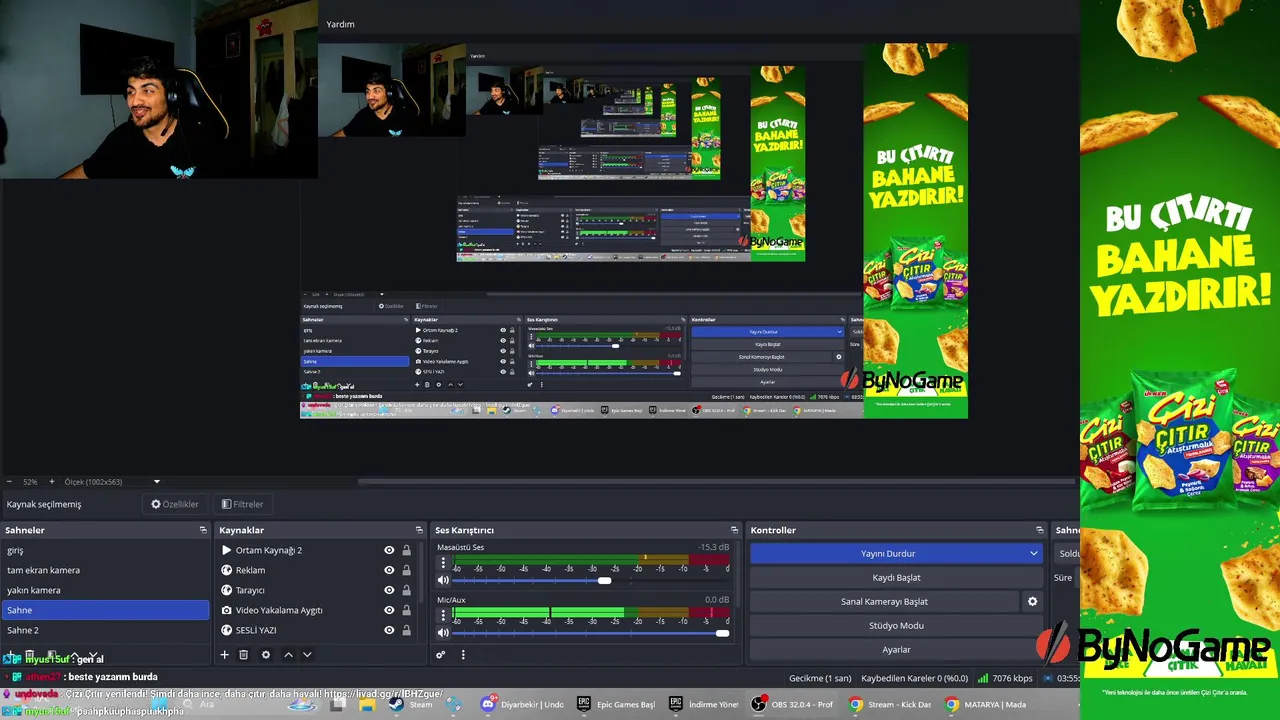Open Ayarlar settings

coord(896,649)
